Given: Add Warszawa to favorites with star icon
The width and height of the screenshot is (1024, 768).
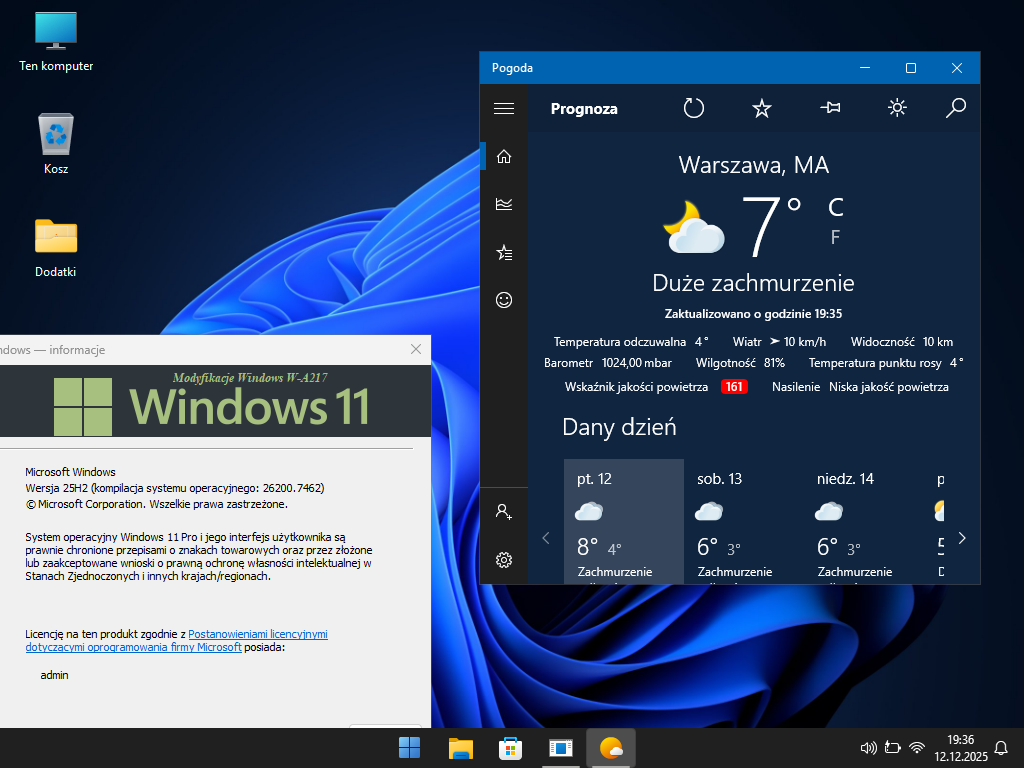Looking at the screenshot, I should click(762, 108).
